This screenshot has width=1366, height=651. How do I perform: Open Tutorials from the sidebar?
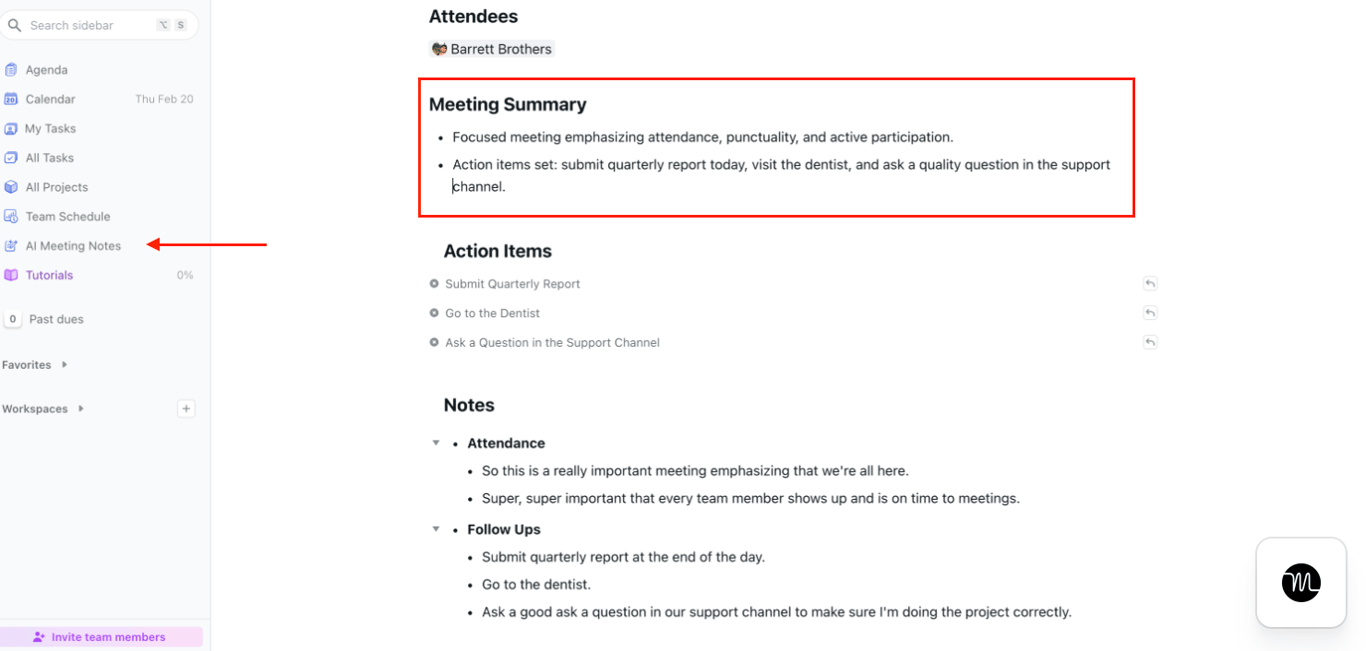(51, 275)
